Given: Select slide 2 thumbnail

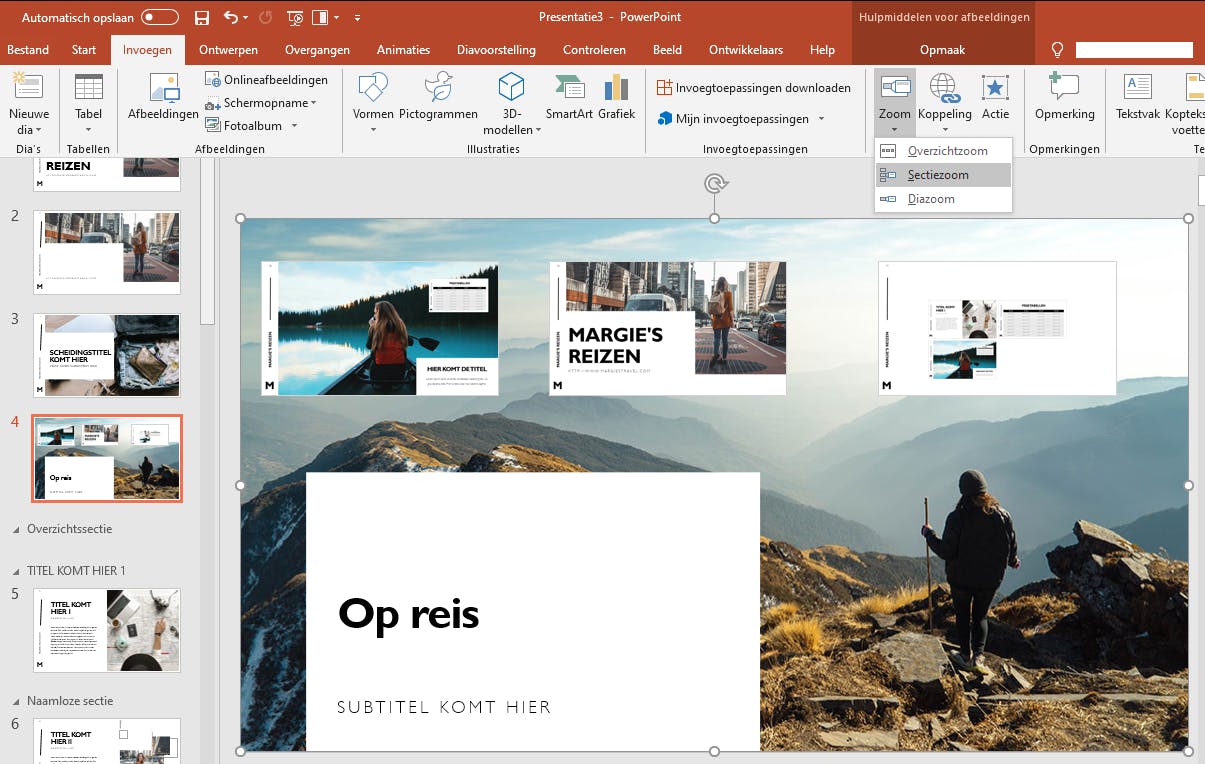Looking at the screenshot, I should 107,252.
